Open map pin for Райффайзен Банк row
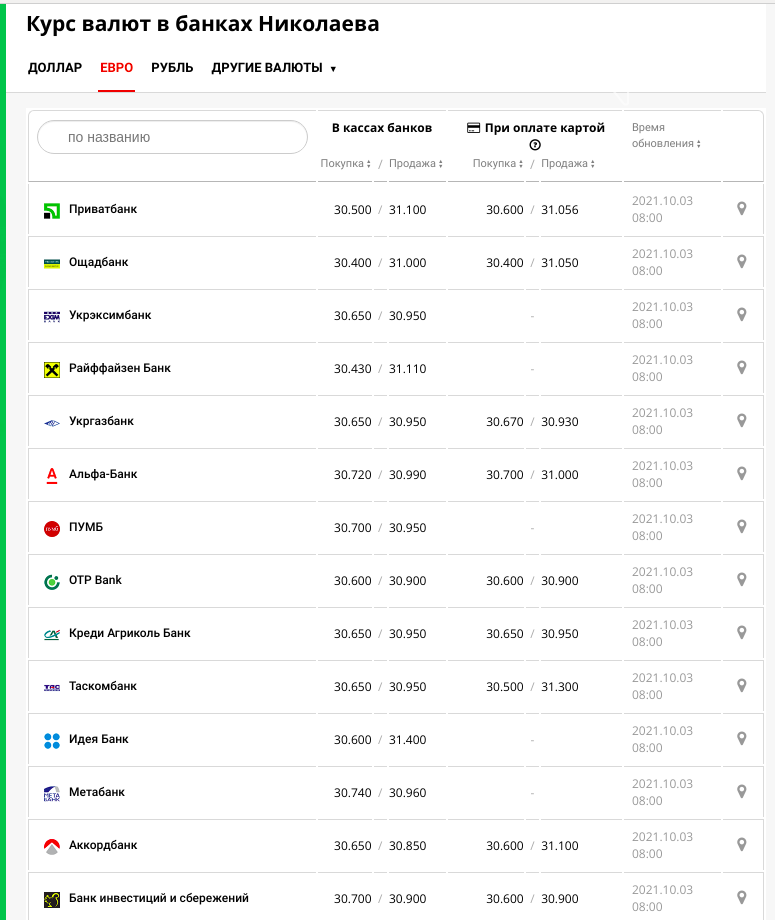The height and width of the screenshot is (920, 775). [742, 368]
